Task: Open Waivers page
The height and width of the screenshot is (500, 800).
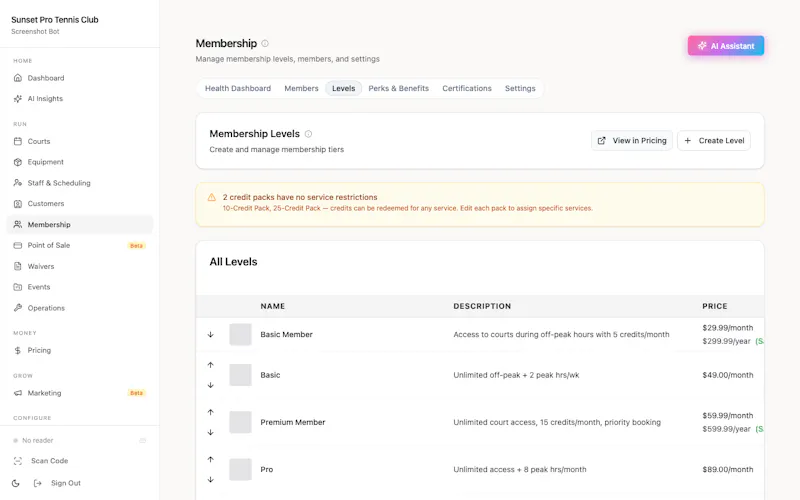Action: pos(80,266)
